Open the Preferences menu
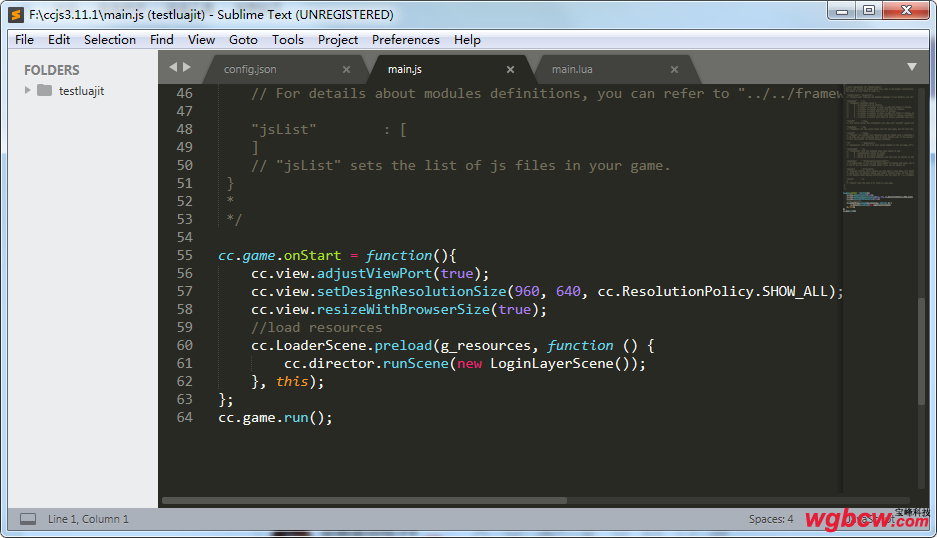This screenshot has height=538, width=937. [405, 40]
